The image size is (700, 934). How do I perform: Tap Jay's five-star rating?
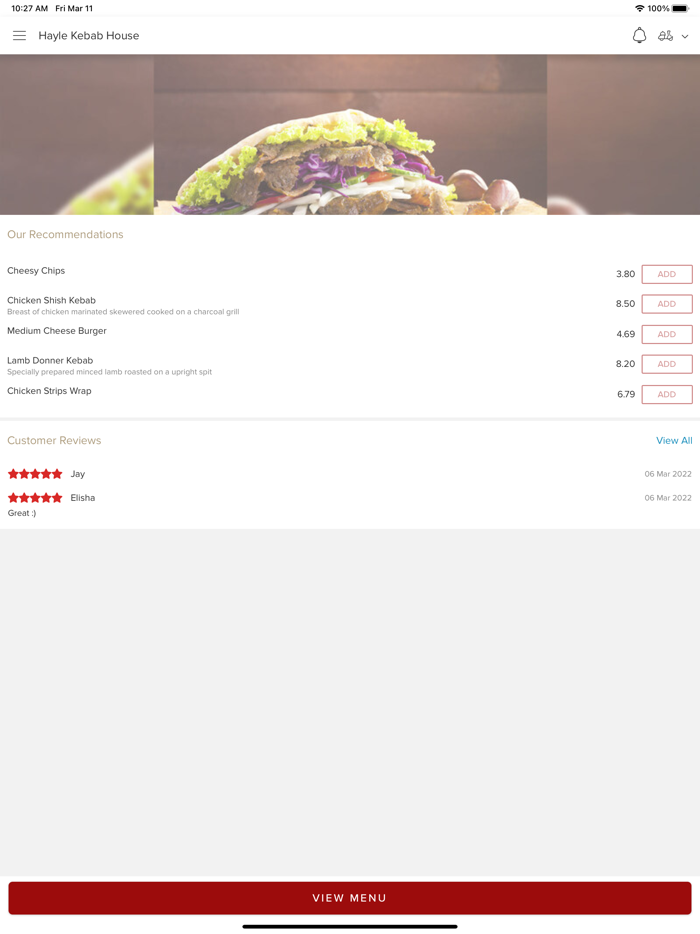(35, 474)
